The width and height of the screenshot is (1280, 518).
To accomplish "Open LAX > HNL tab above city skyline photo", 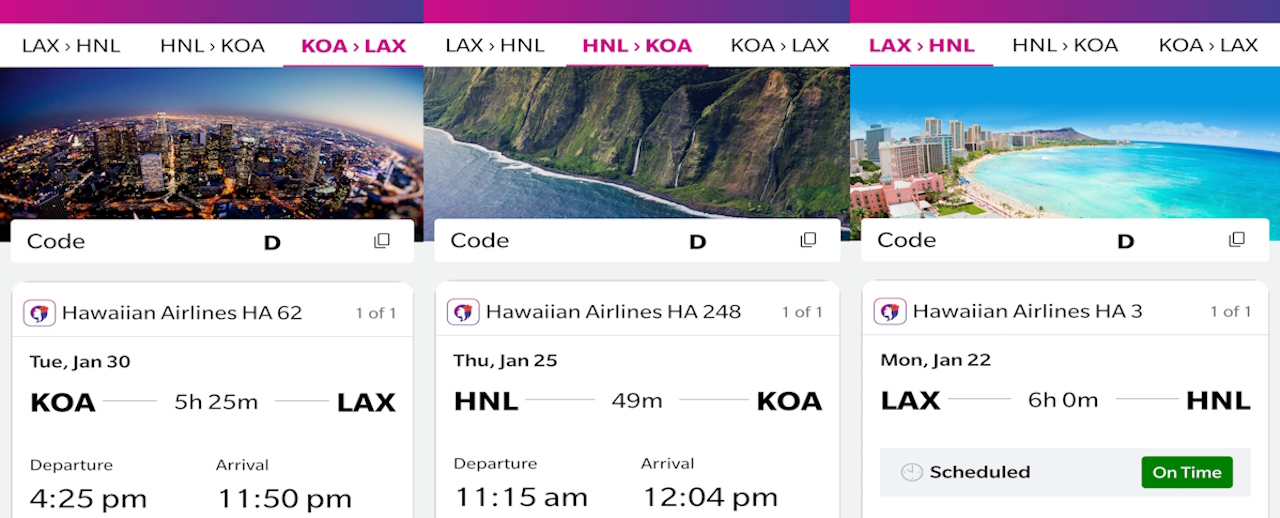I will 71,46.
